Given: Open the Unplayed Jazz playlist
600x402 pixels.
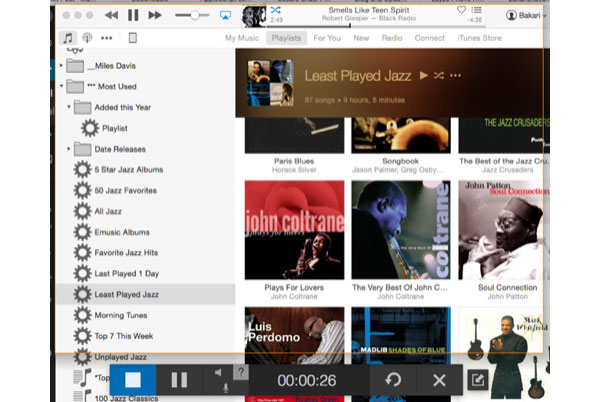Looking at the screenshot, I should click(x=110, y=357).
